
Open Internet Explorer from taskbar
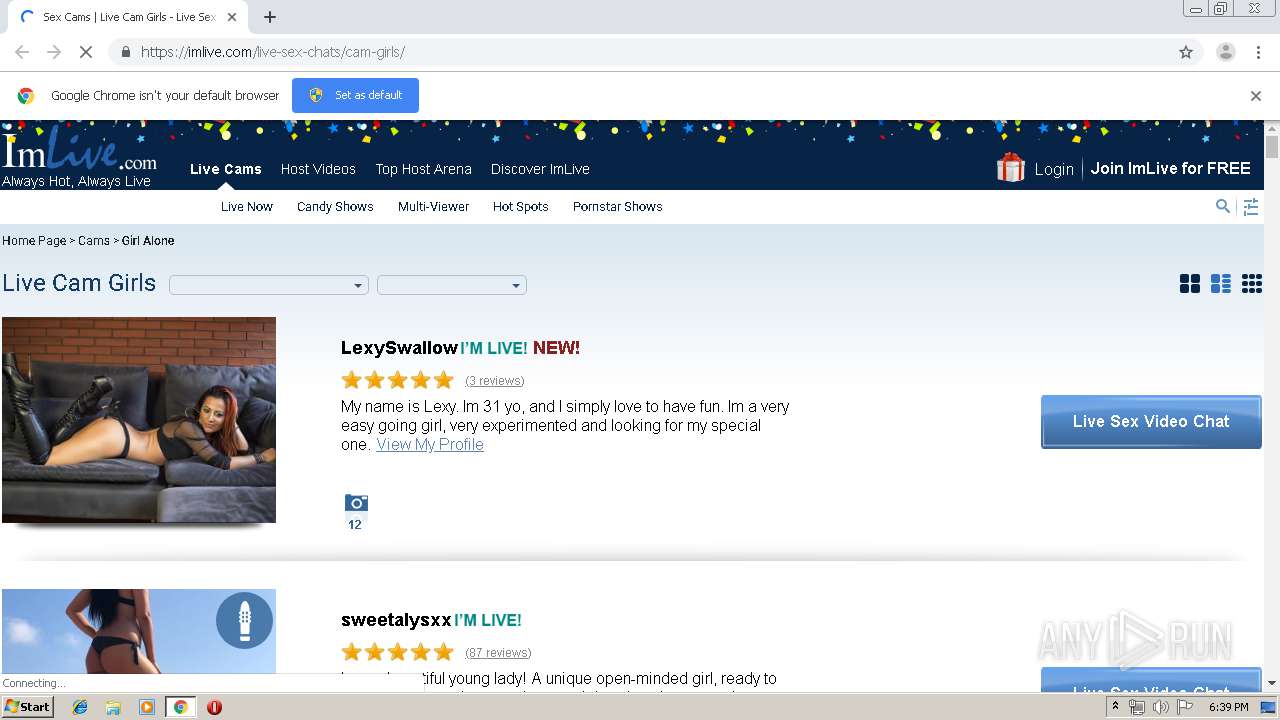[80, 707]
